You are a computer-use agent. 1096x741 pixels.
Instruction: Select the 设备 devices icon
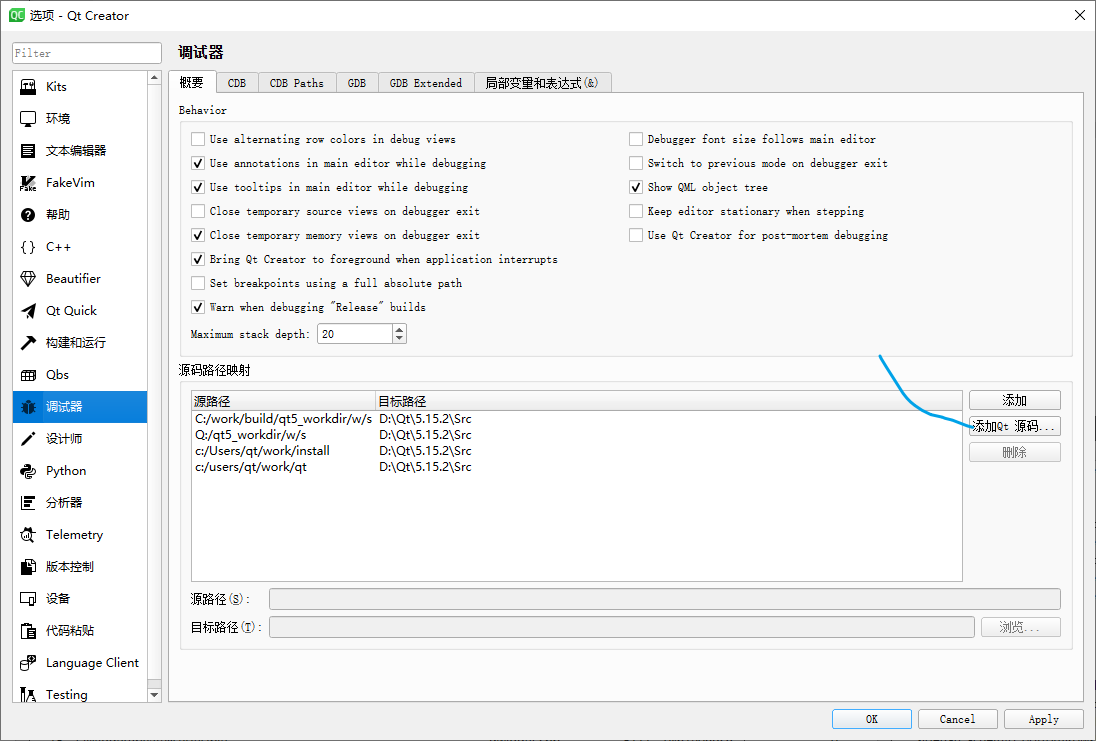click(28, 599)
